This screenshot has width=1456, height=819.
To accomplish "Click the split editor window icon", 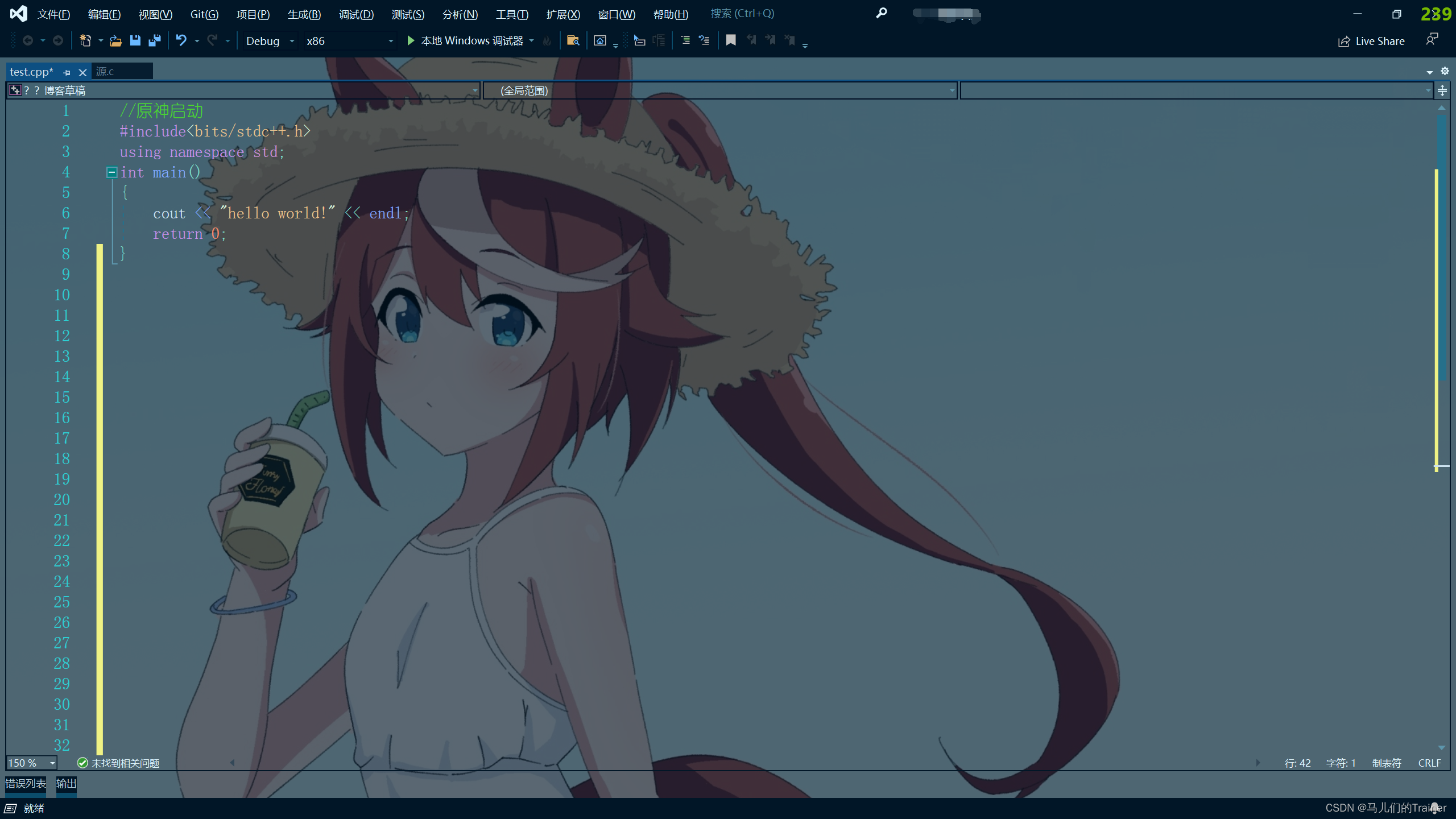I will tap(1442, 90).
